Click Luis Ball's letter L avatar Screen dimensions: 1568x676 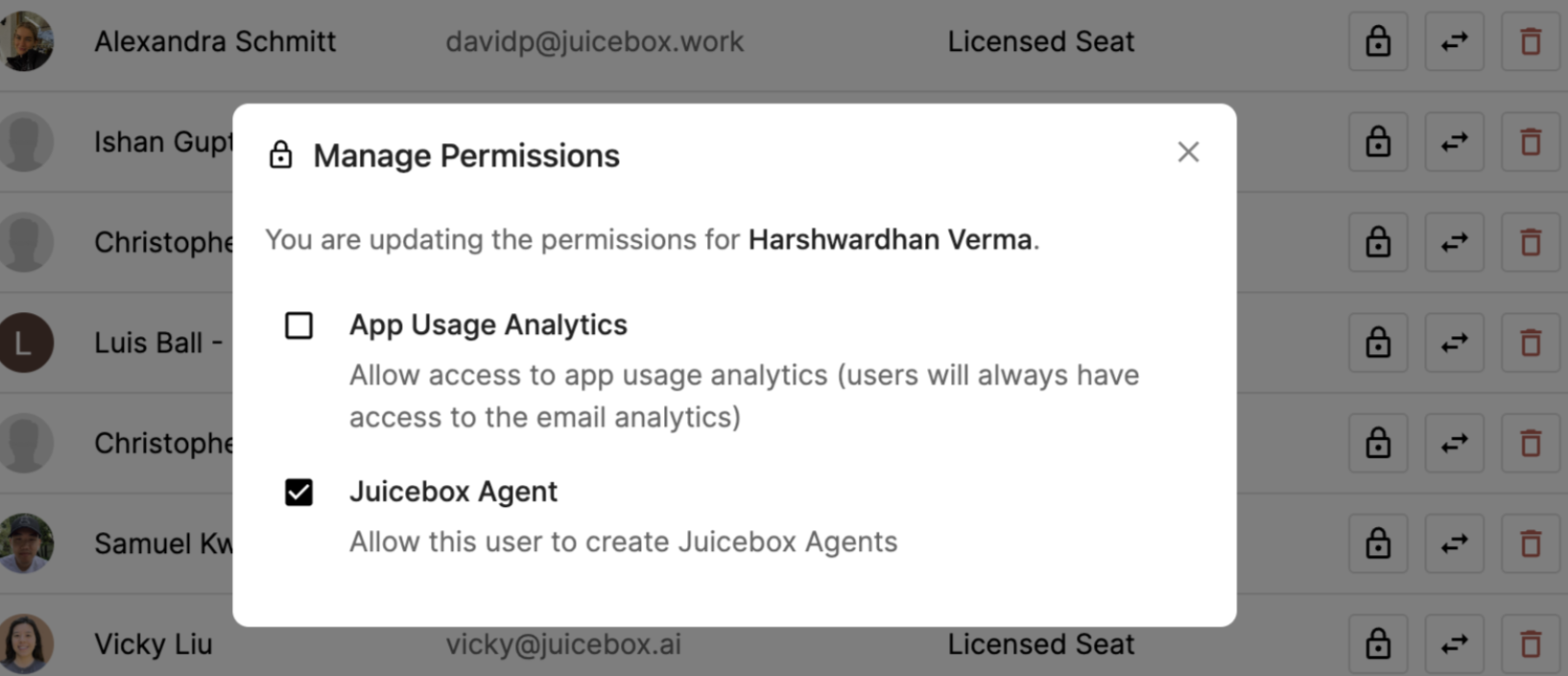click(x=26, y=343)
